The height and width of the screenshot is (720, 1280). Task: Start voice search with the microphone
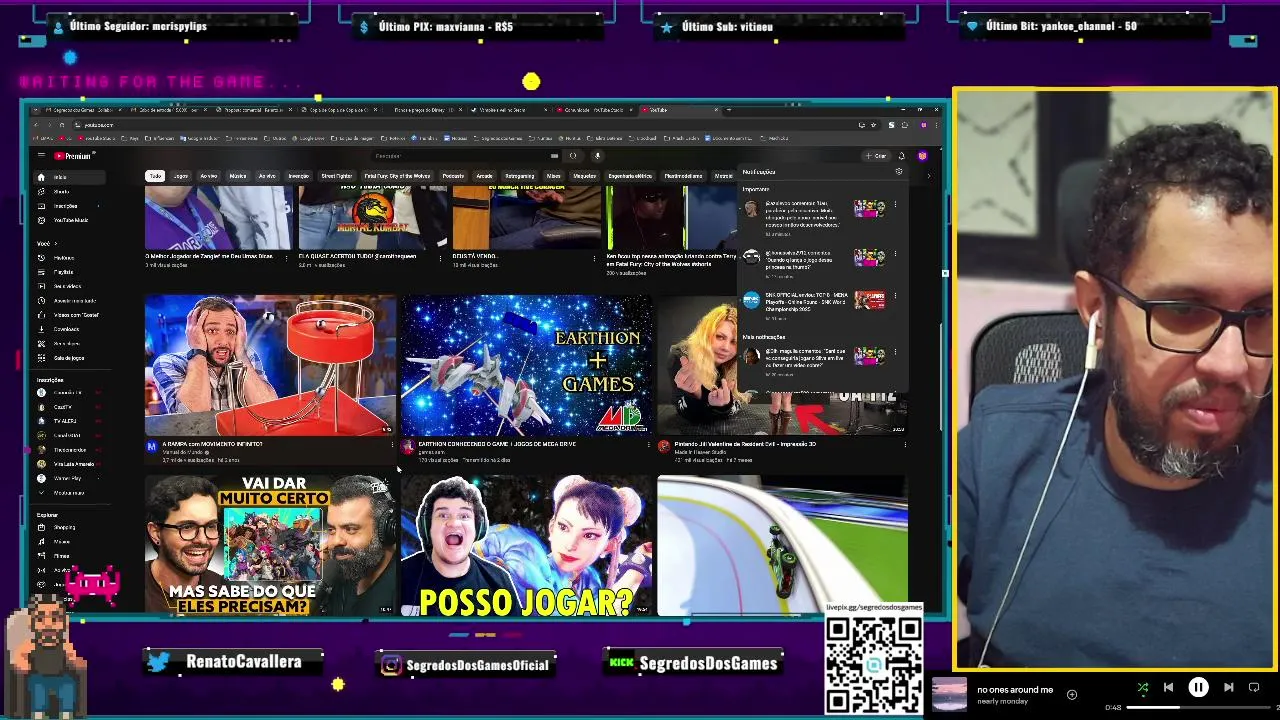click(597, 156)
